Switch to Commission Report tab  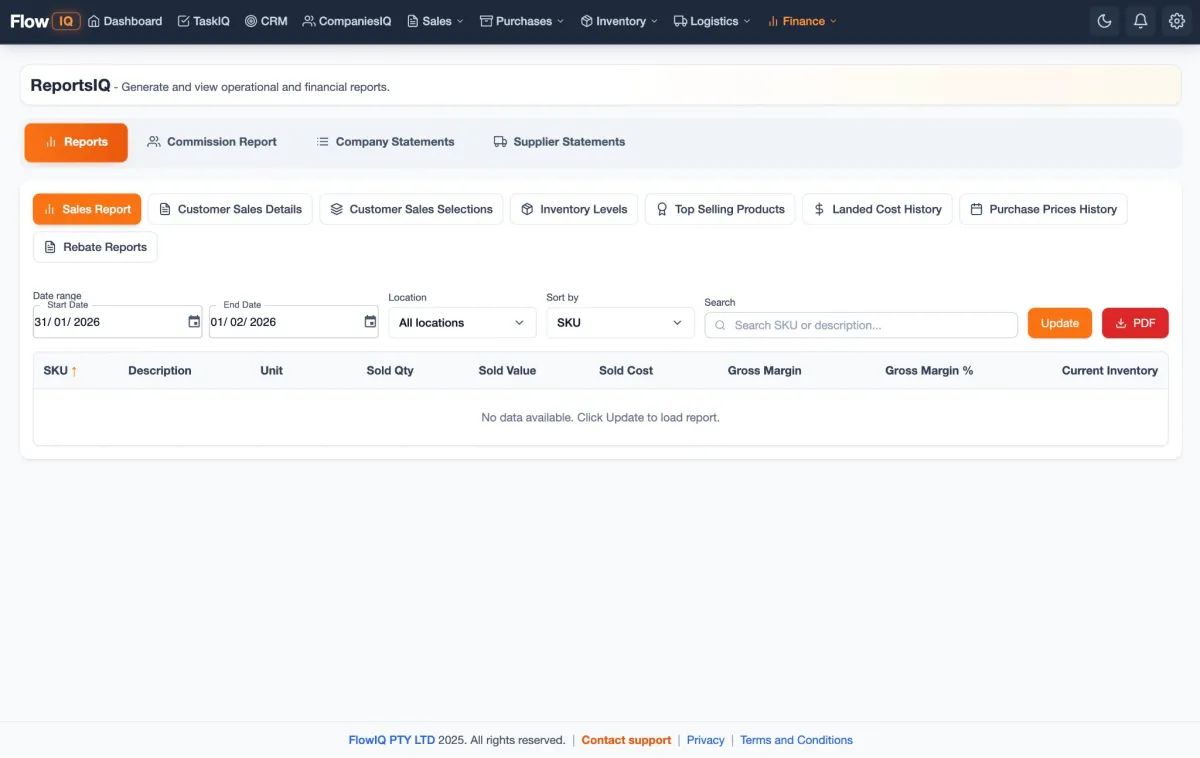[x=212, y=142]
